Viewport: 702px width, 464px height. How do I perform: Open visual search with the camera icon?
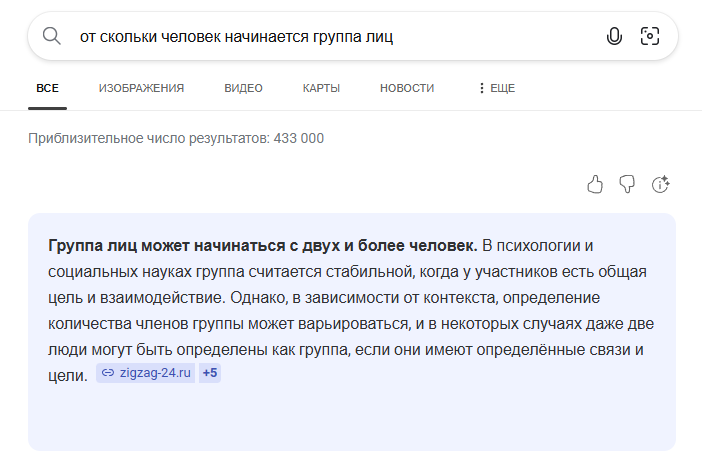[x=650, y=37]
